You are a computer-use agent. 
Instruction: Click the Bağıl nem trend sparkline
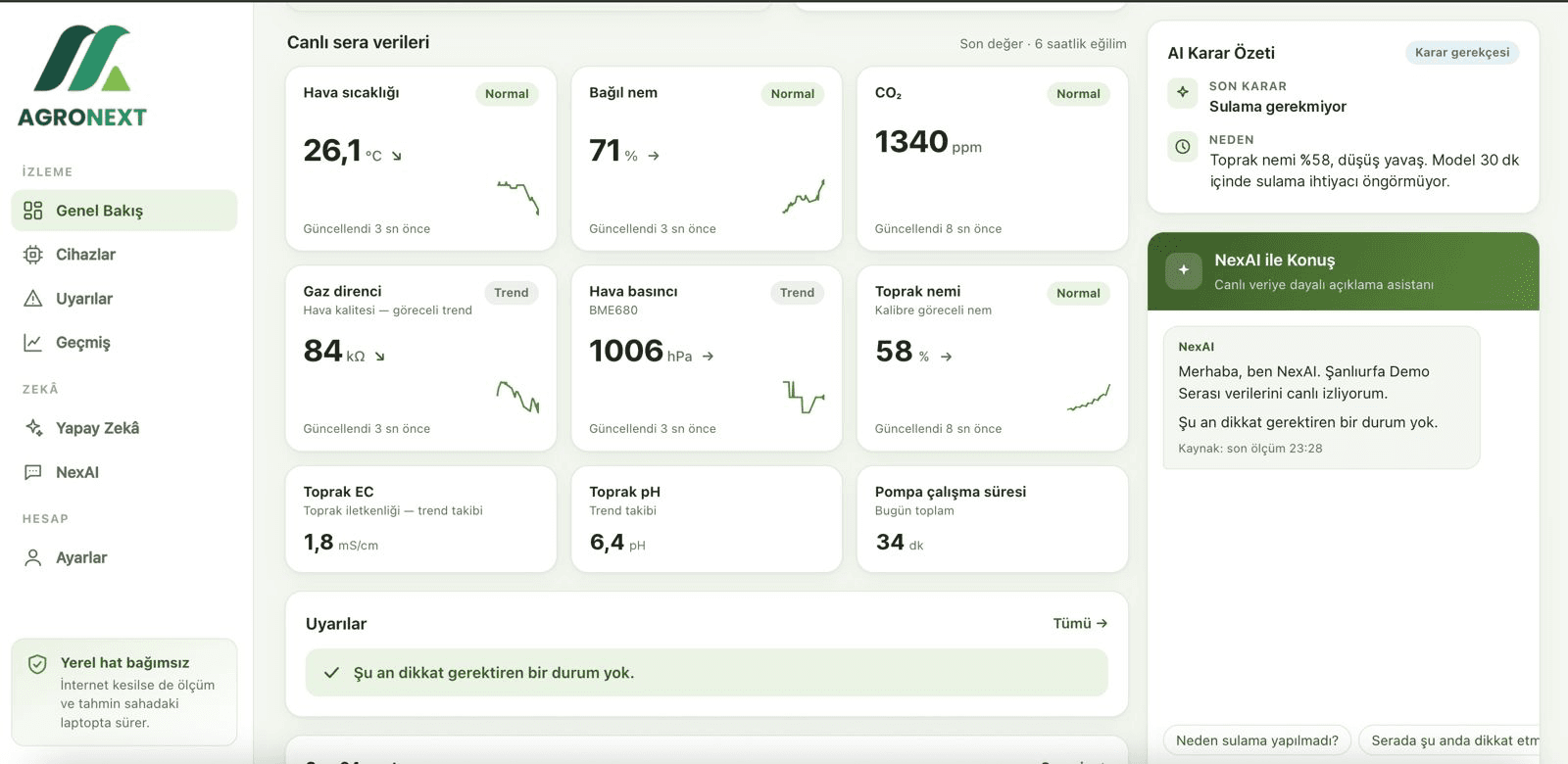(x=804, y=196)
